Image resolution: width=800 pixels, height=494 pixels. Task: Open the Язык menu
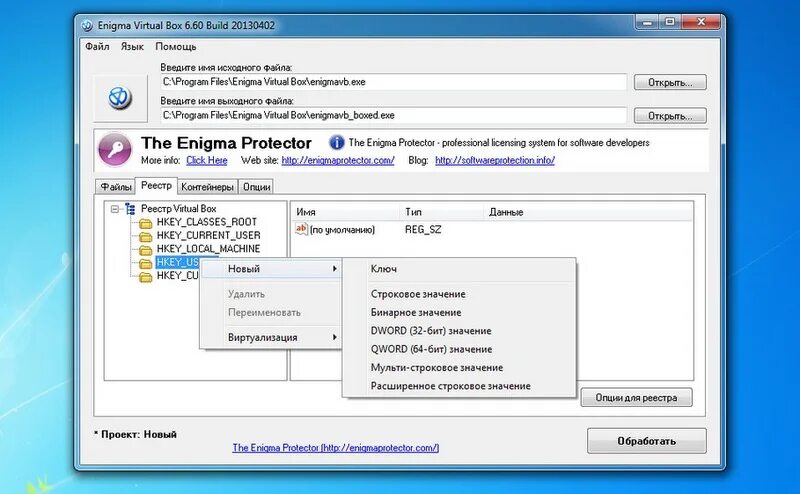pyautogui.click(x=132, y=46)
